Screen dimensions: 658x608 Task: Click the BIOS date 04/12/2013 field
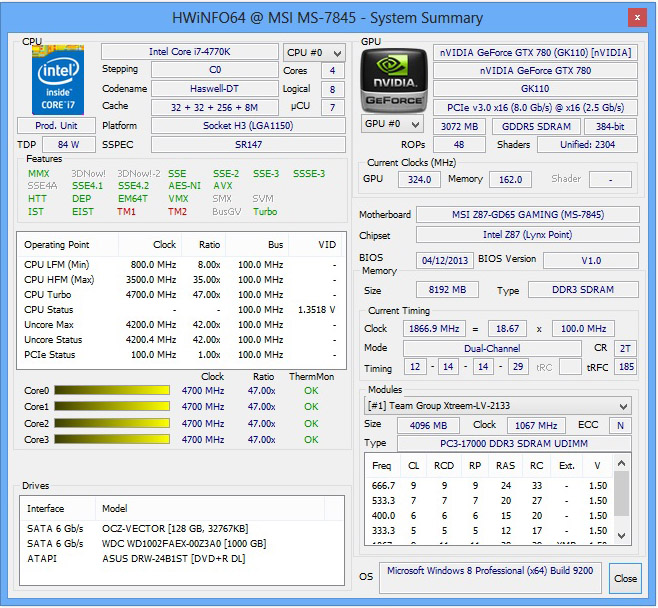click(445, 261)
